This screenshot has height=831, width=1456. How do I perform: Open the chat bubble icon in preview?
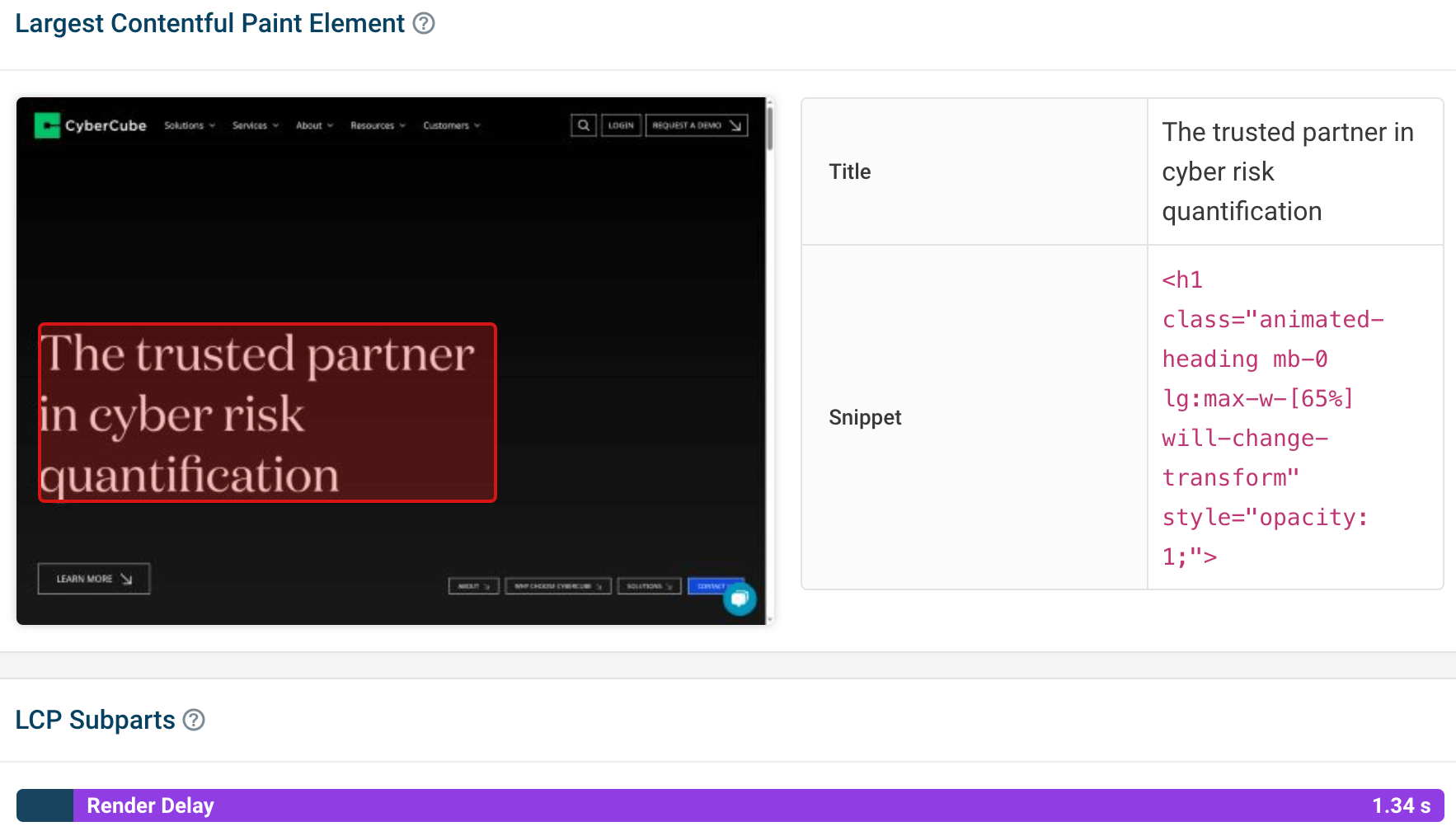[x=740, y=599]
